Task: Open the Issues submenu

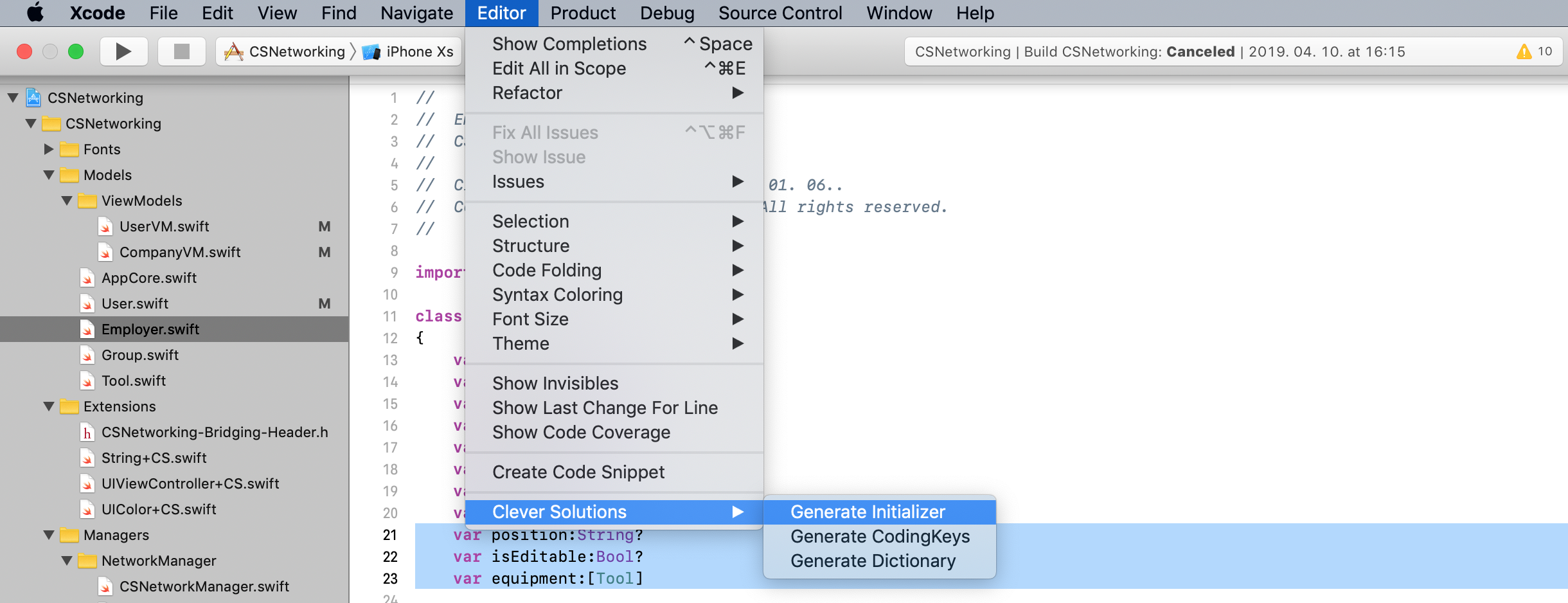Action: 614,182
